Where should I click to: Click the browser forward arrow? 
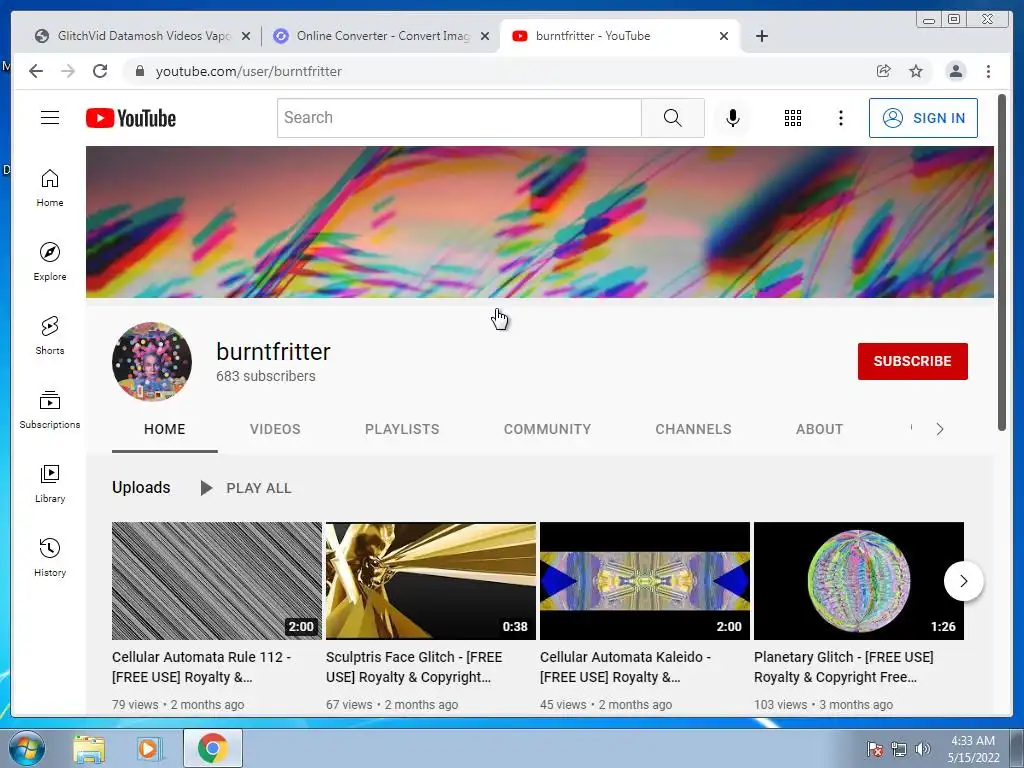point(68,71)
